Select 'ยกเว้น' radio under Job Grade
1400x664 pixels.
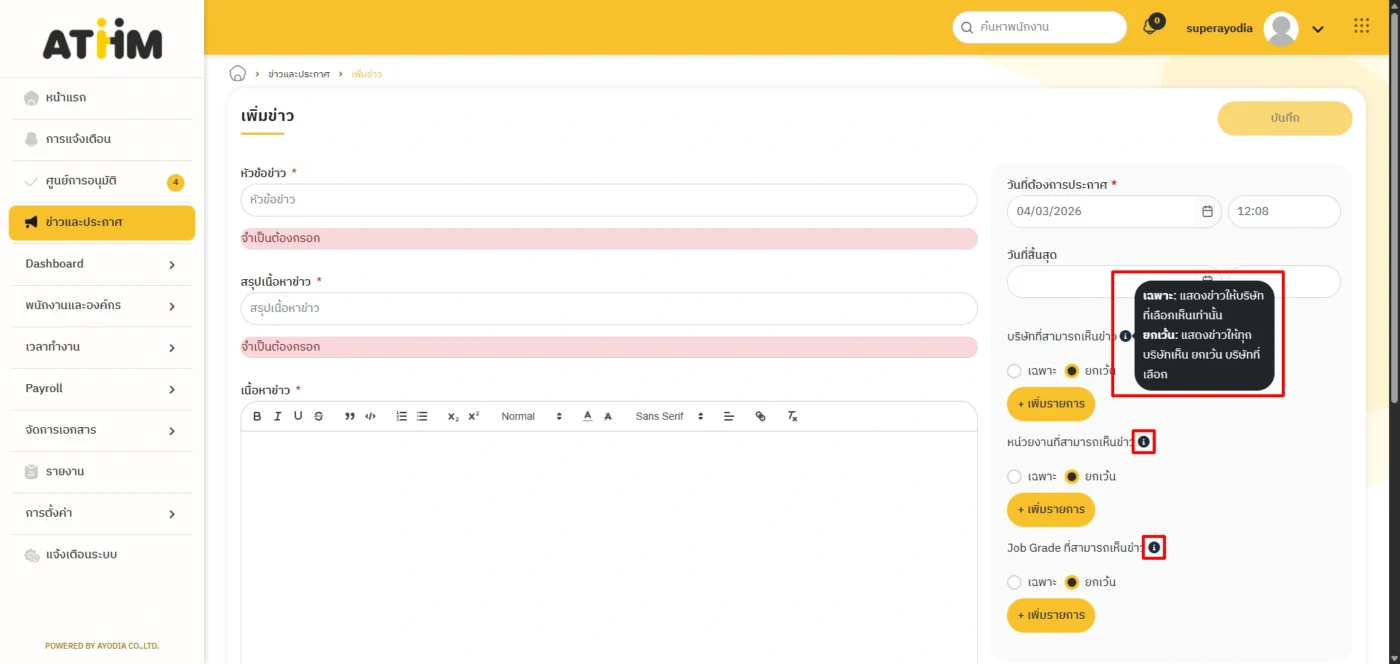1072,582
